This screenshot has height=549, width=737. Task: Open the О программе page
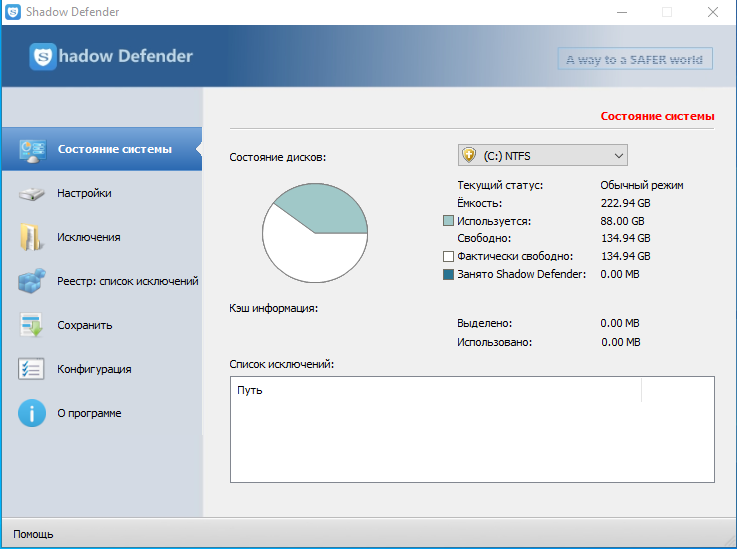pos(102,413)
